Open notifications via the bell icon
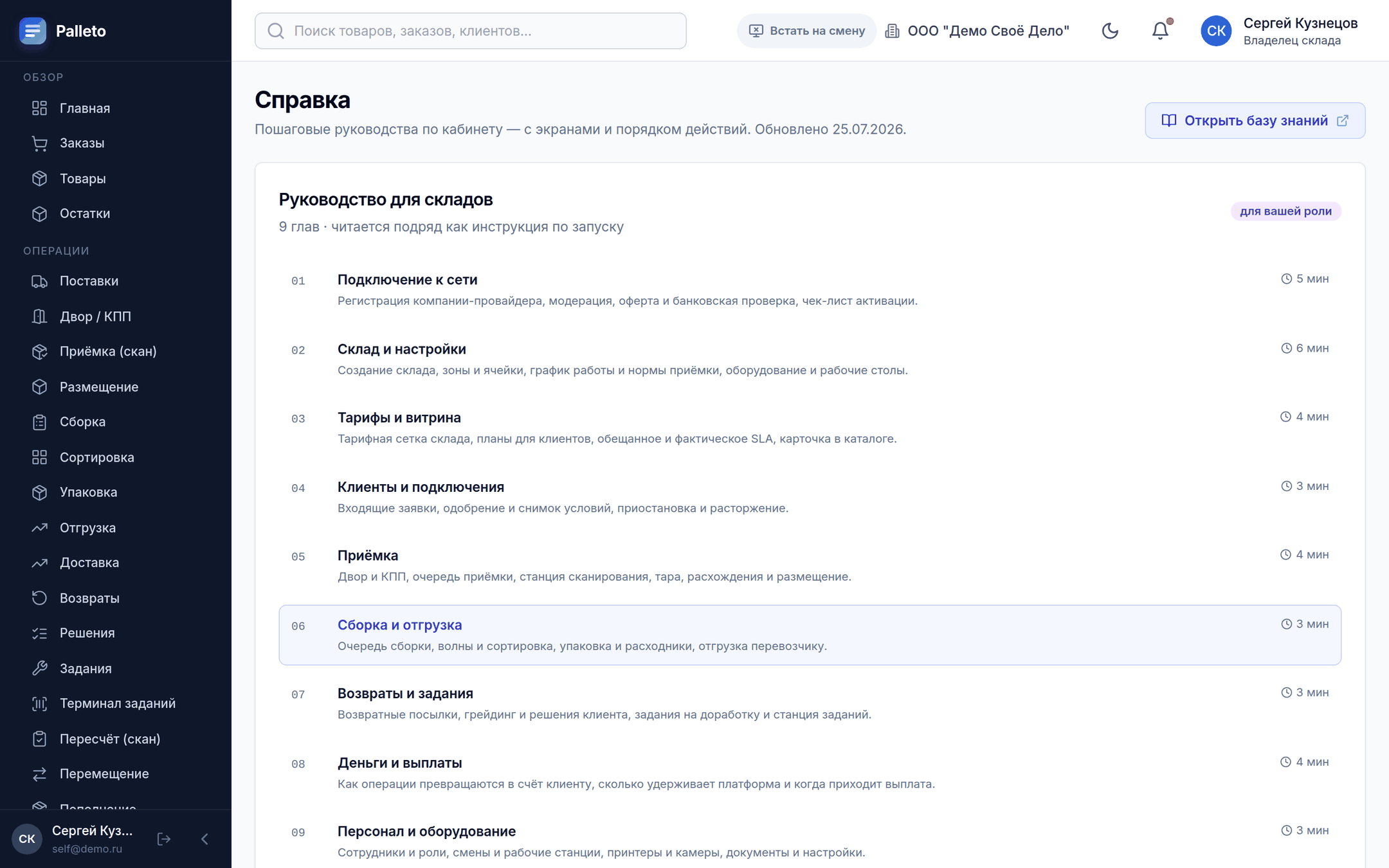The height and width of the screenshot is (868, 1389). pos(1161,31)
